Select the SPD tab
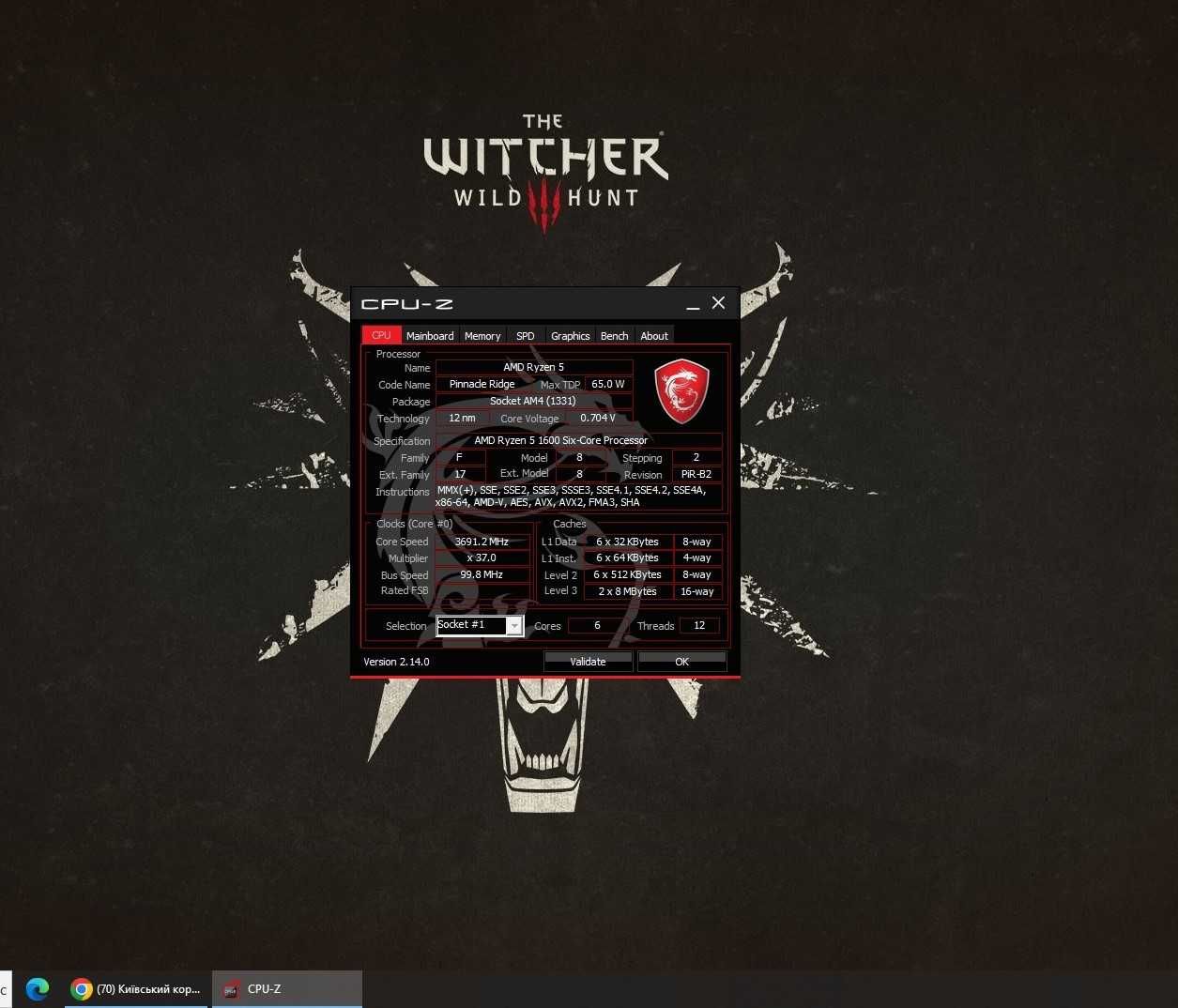 click(x=526, y=336)
